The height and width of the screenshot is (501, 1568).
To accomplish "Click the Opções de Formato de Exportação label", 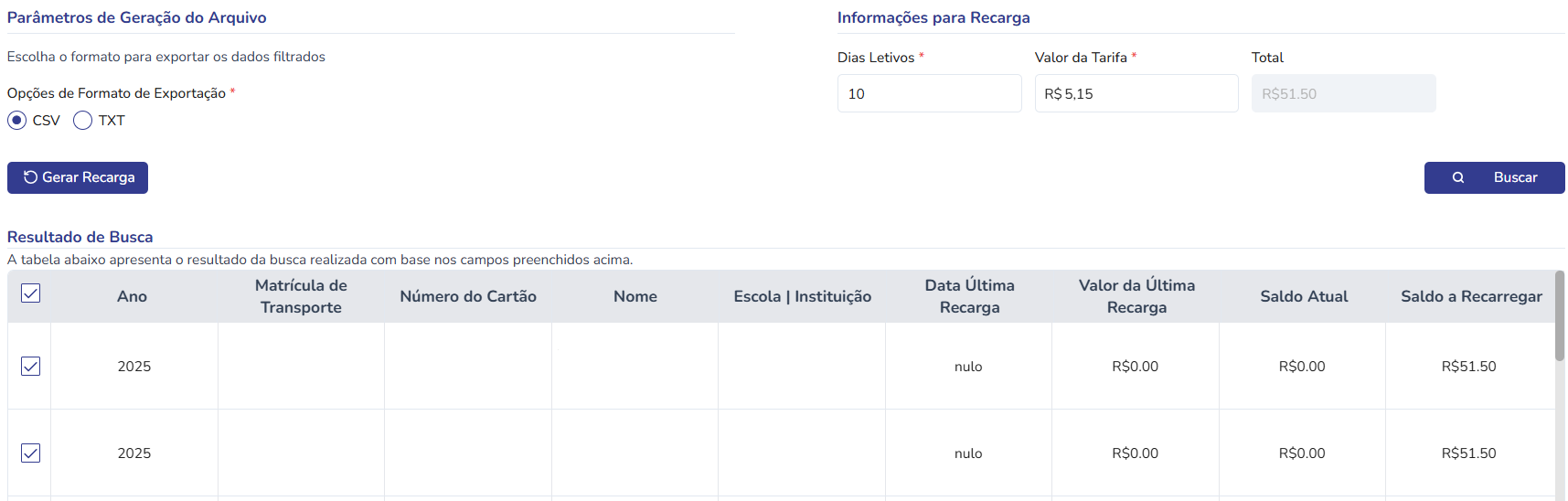I will tap(116, 93).
